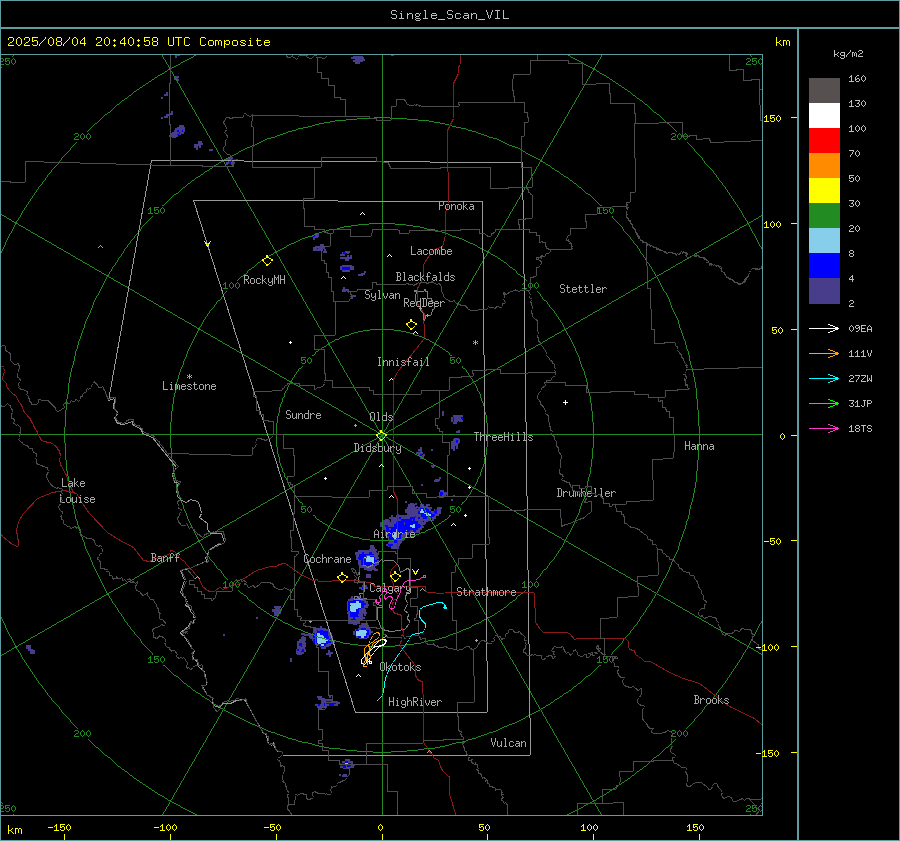Click the Single_Scan_VIL title
Screen dimensions: 900x841
(449, 15)
